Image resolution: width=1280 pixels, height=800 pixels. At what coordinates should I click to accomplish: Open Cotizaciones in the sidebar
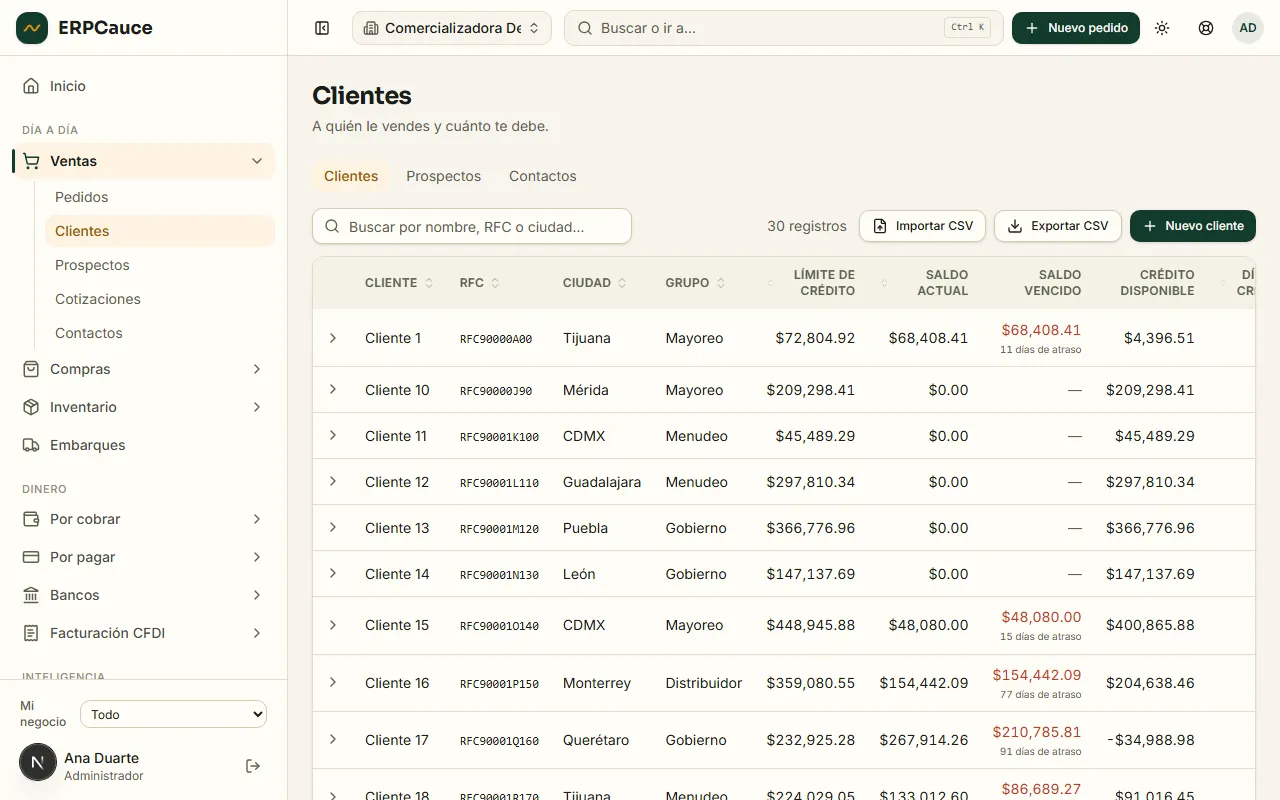160,299
